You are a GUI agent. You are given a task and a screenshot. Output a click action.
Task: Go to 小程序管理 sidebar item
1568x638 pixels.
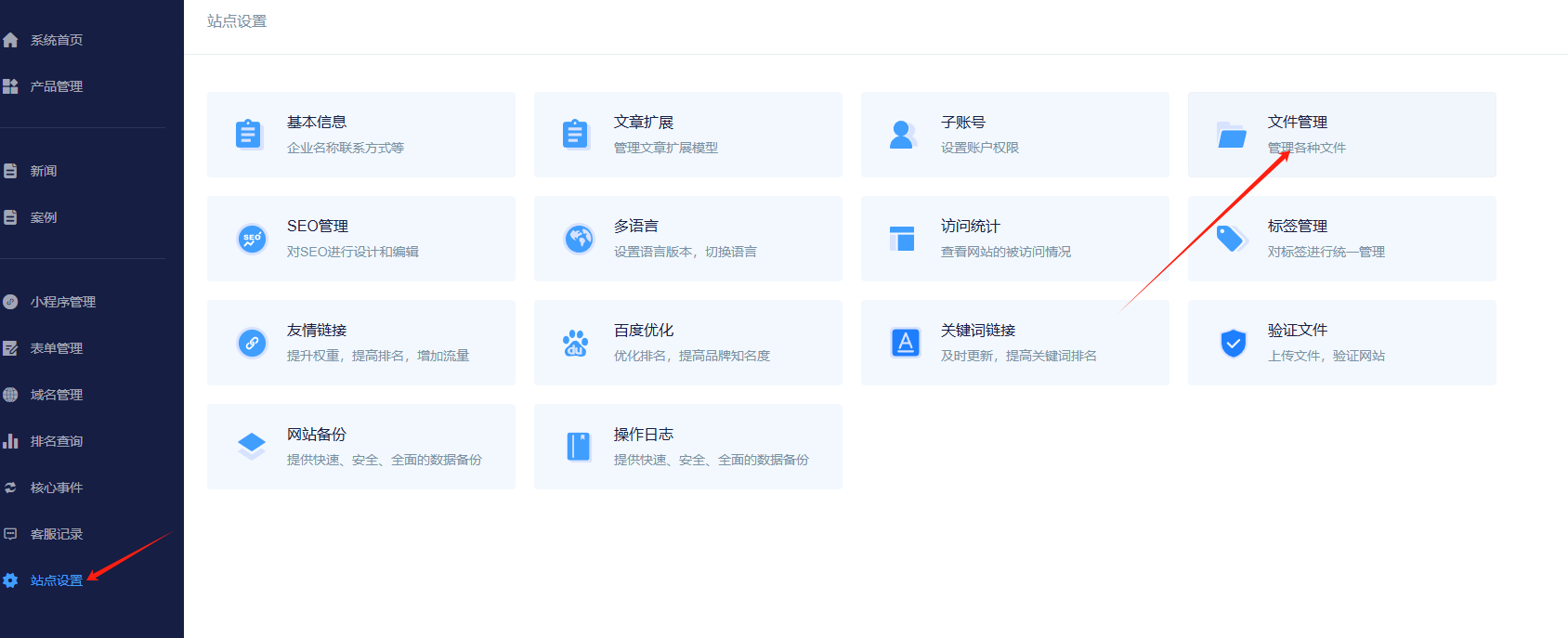pyautogui.click(x=62, y=302)
